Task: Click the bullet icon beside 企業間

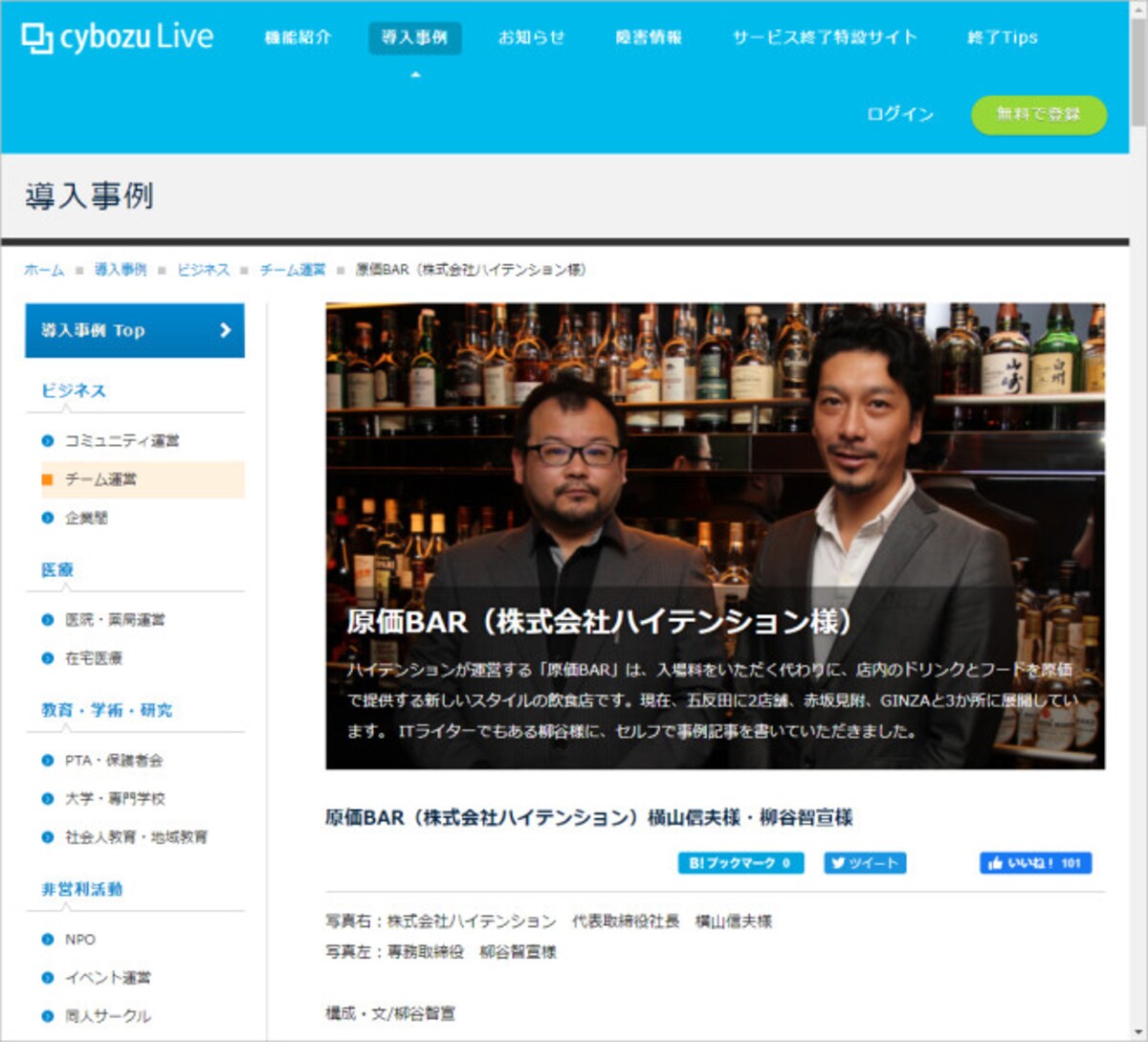Action: click(x=48, y=518)
